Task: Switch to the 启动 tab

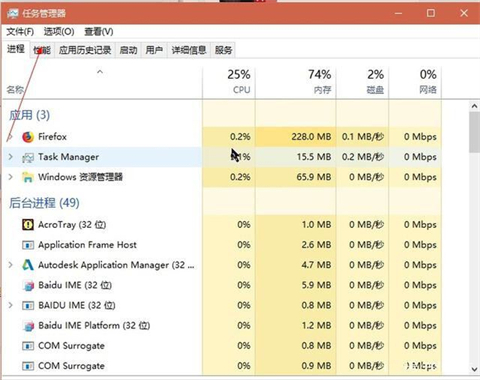Action: click(x=128, y=50)
